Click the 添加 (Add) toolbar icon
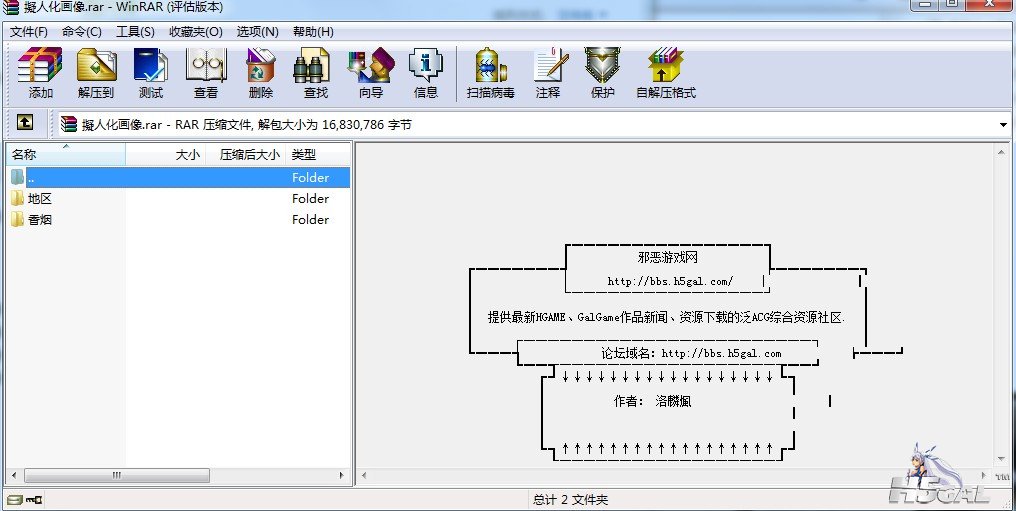The image size is (1016, 511). [x=41, y=73]
